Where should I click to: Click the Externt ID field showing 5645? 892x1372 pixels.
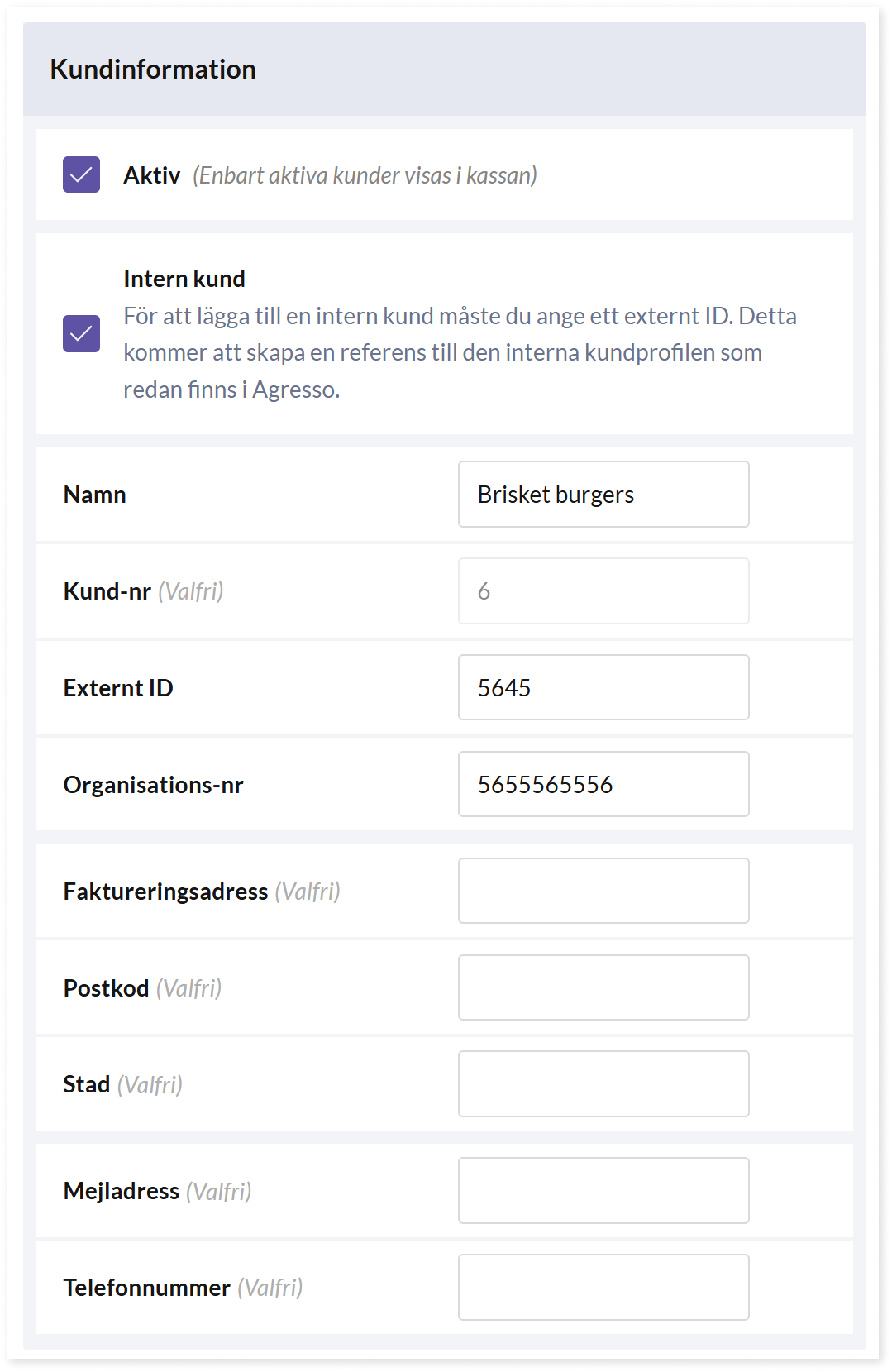[603, 687]
